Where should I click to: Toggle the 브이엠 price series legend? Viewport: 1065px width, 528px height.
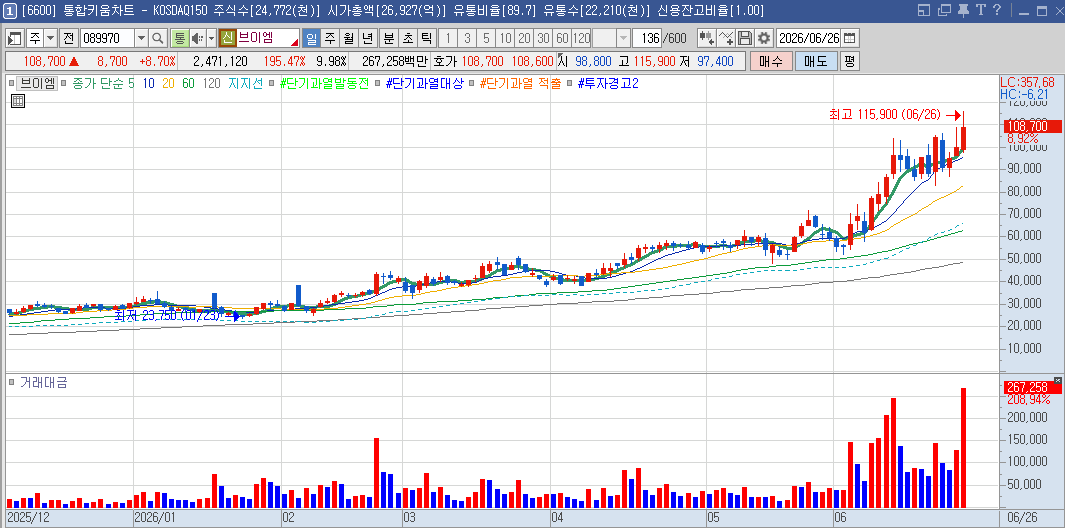click(11, 84)
